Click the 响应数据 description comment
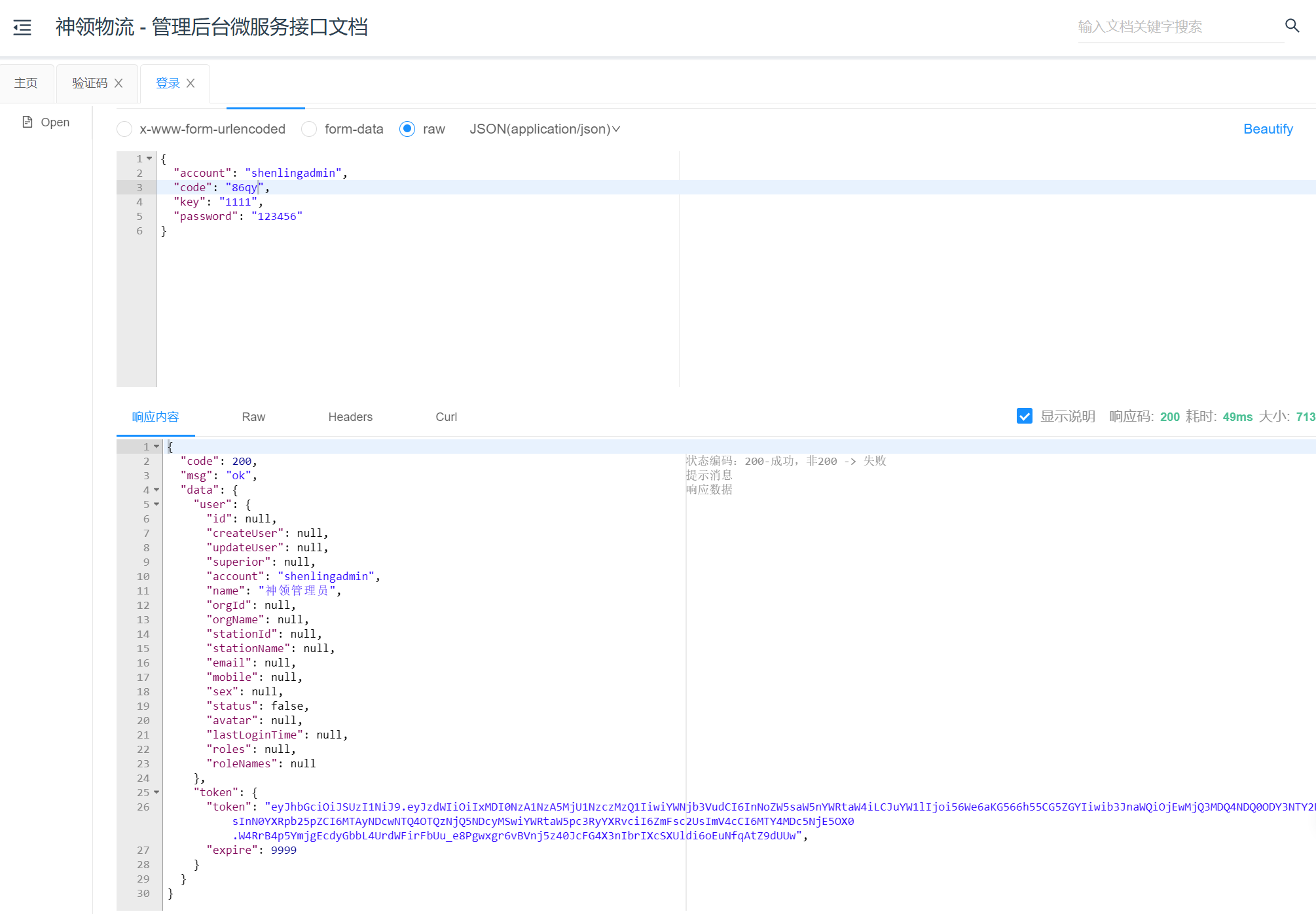The height and width of the screenshot is (914, 1316). [709, 490]
